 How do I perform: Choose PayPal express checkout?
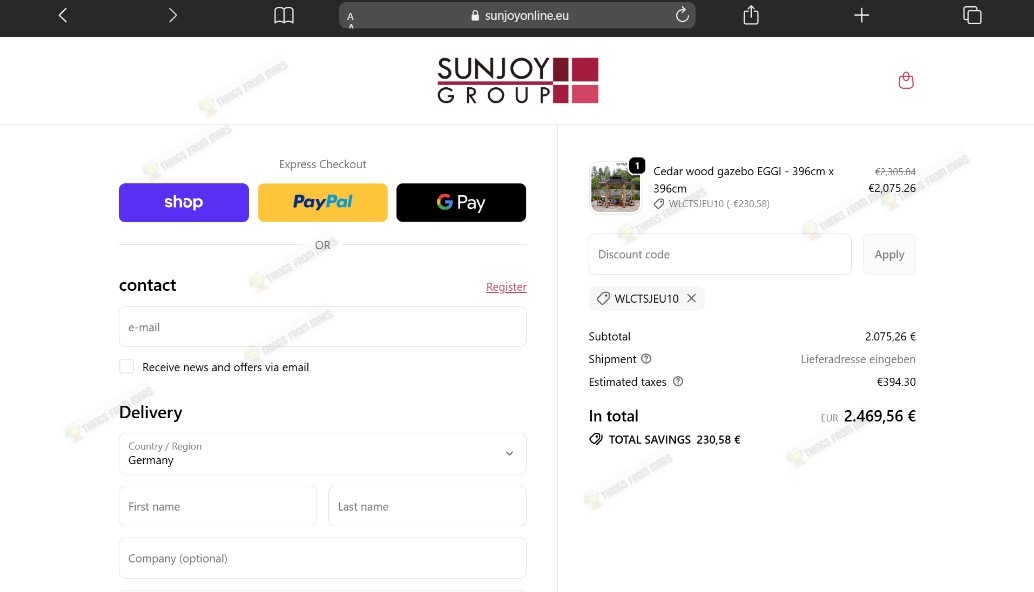click(322, 202)
